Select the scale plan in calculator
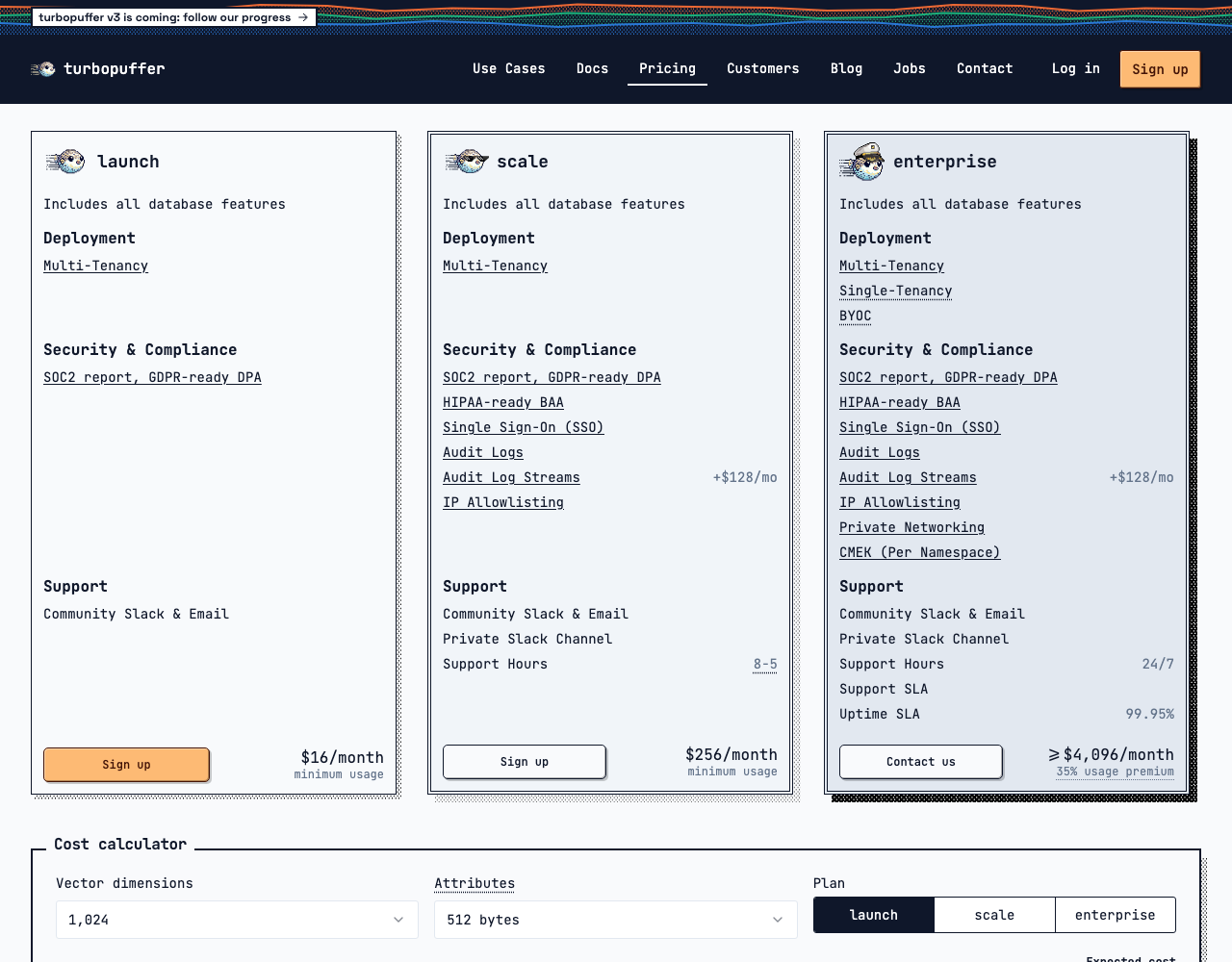Viewport: 1232px width, 962px height. pyautogui.click(x=994, y=915)
